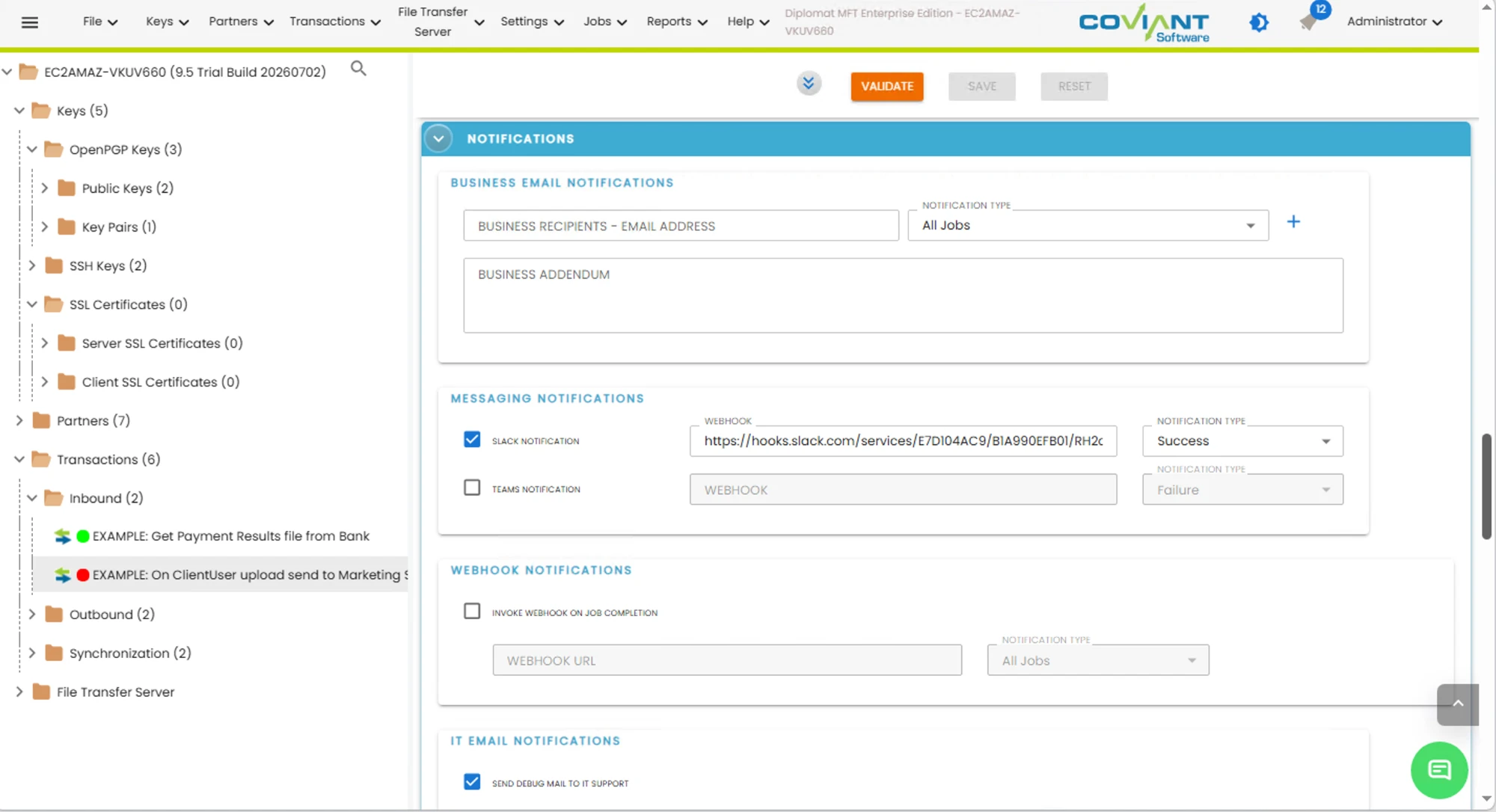The image size is (1496, 812).
Task: Open the hamburger navigation menu
Action: click(30, 22)
